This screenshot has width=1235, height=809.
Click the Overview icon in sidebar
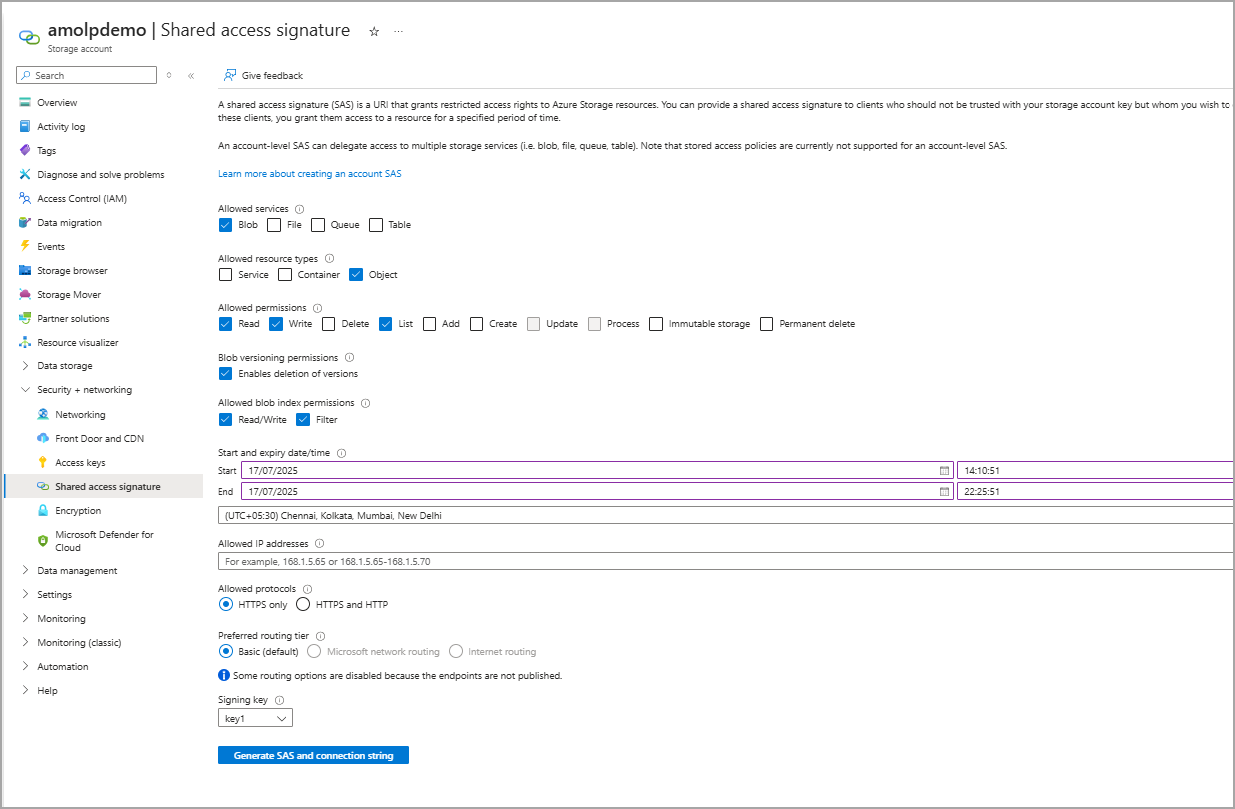pyautogui.click(x=25, y=103)
